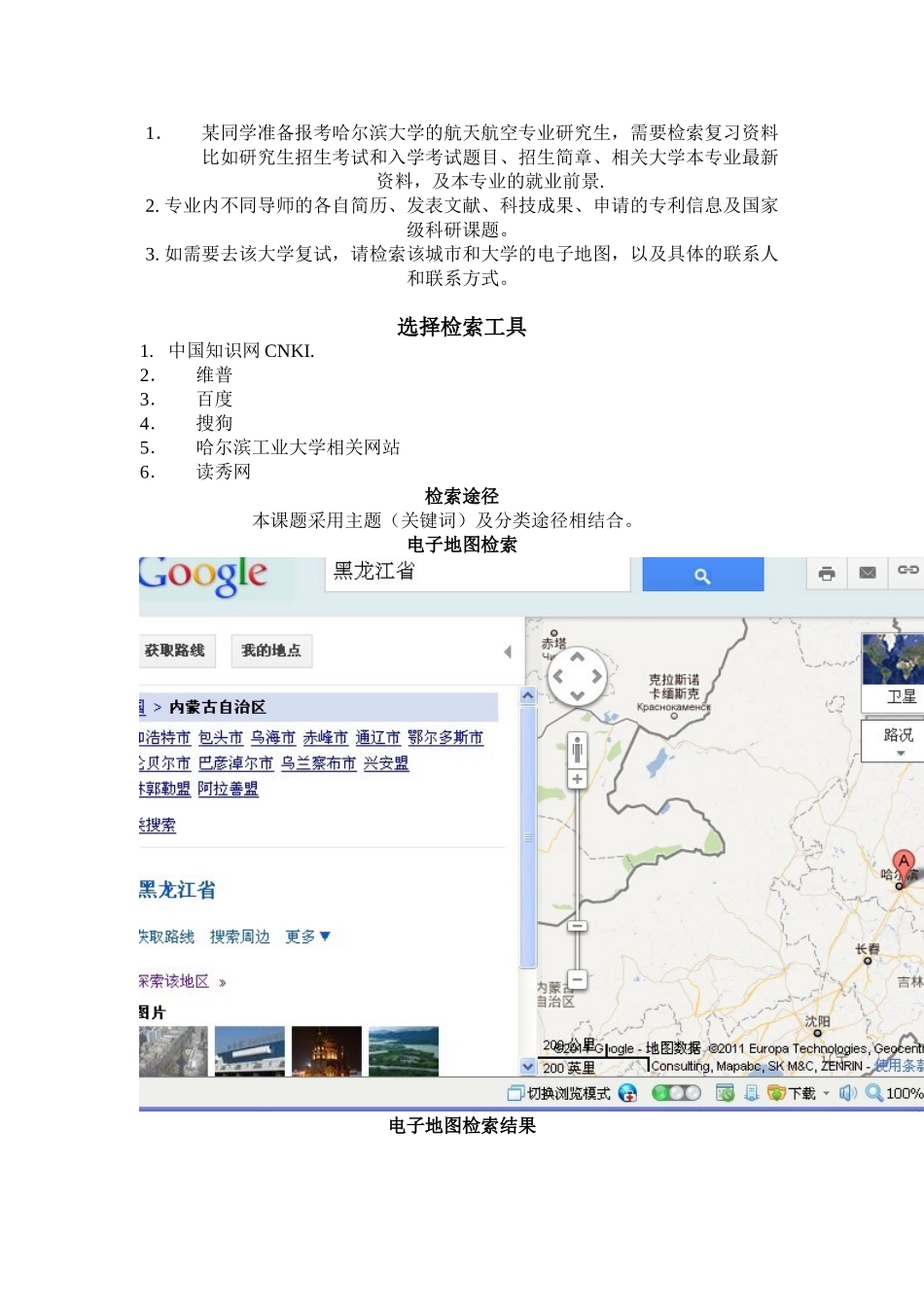Image resolution: width=924 pixels, height=1307 pixels.
Task: Expand the 更多 dropdown
Action: click(307, 936)
